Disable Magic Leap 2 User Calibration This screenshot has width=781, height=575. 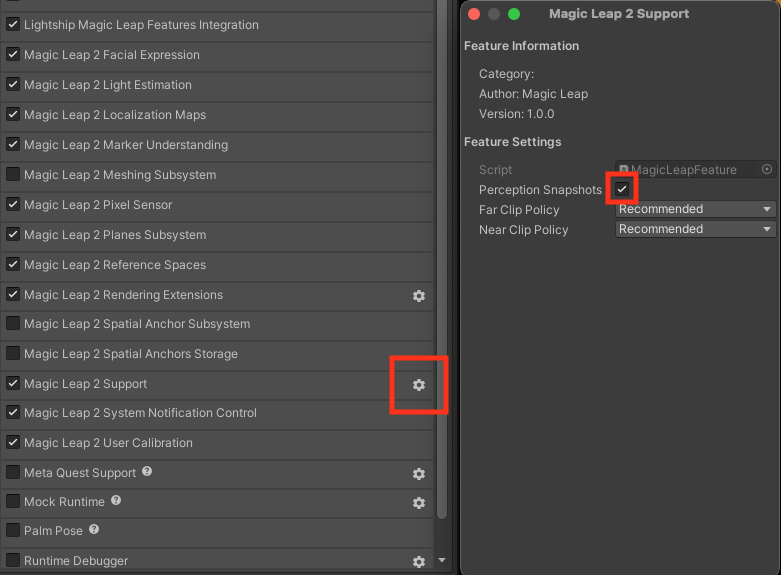click(13, 442)
